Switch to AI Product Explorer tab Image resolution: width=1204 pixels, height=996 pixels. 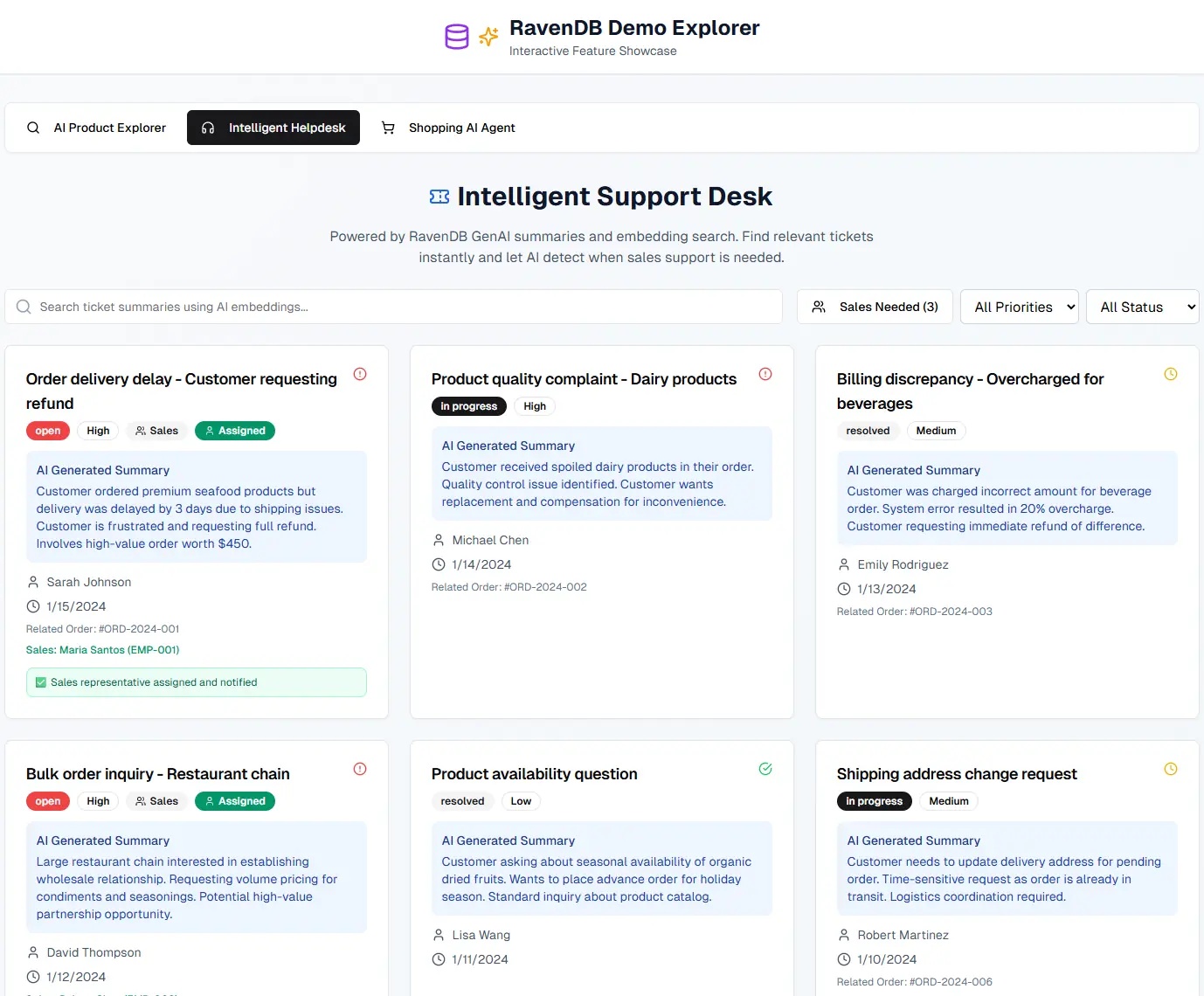pos(96,128)
